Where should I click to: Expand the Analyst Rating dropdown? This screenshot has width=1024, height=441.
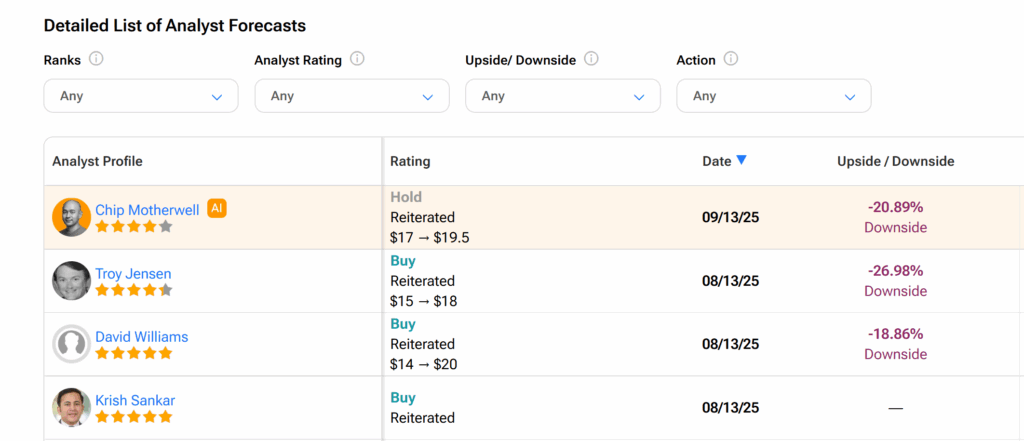[x=352, y=96]
